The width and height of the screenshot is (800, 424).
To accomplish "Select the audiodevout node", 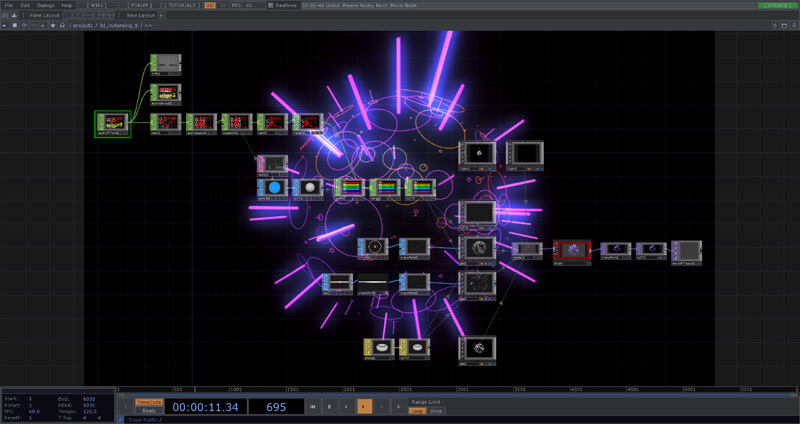I will (x=165, y=94).
